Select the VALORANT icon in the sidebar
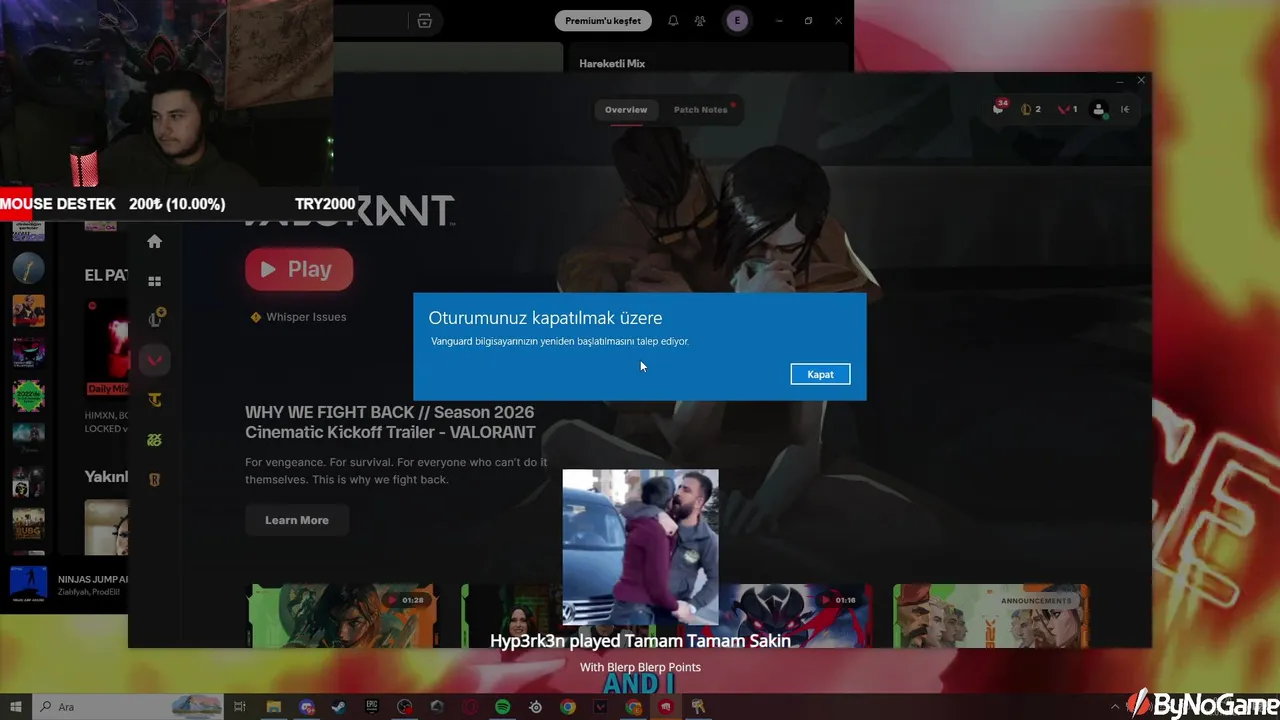The image size is (1280, 720). 154,359
